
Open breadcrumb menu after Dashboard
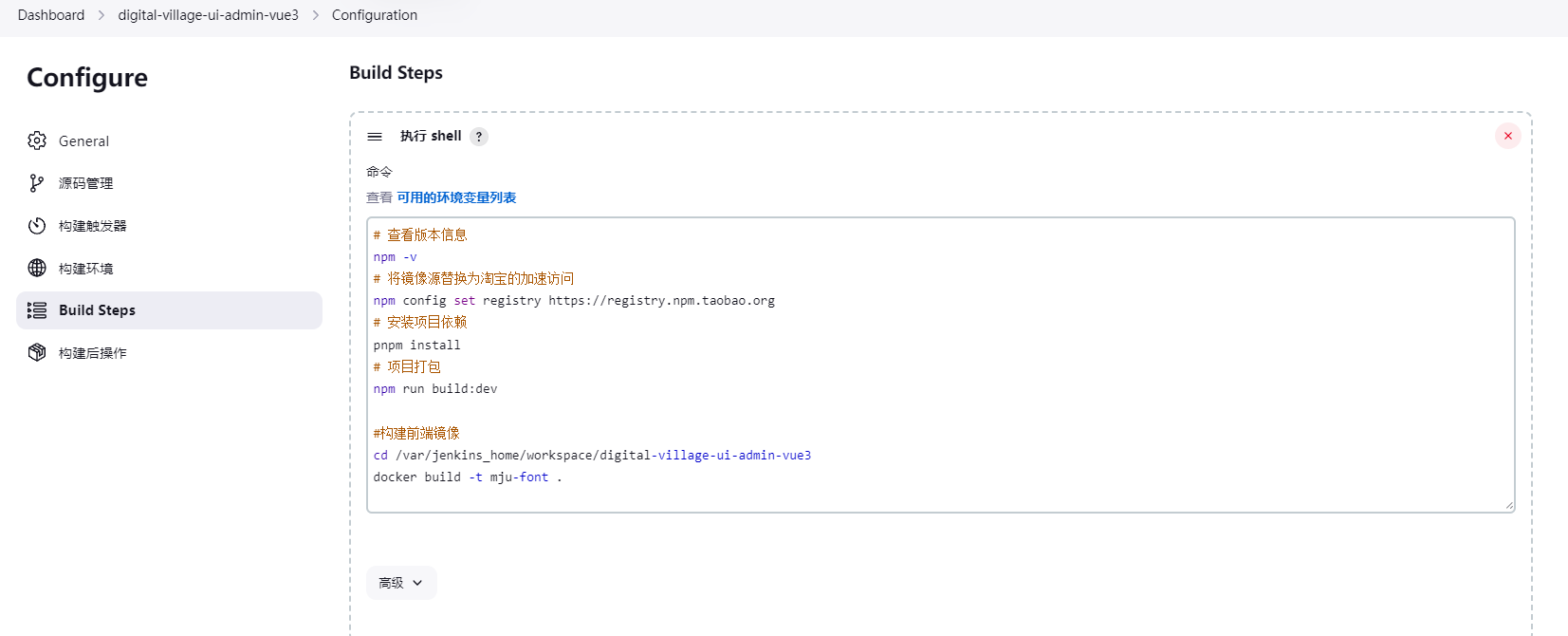[x=101, y=15]
